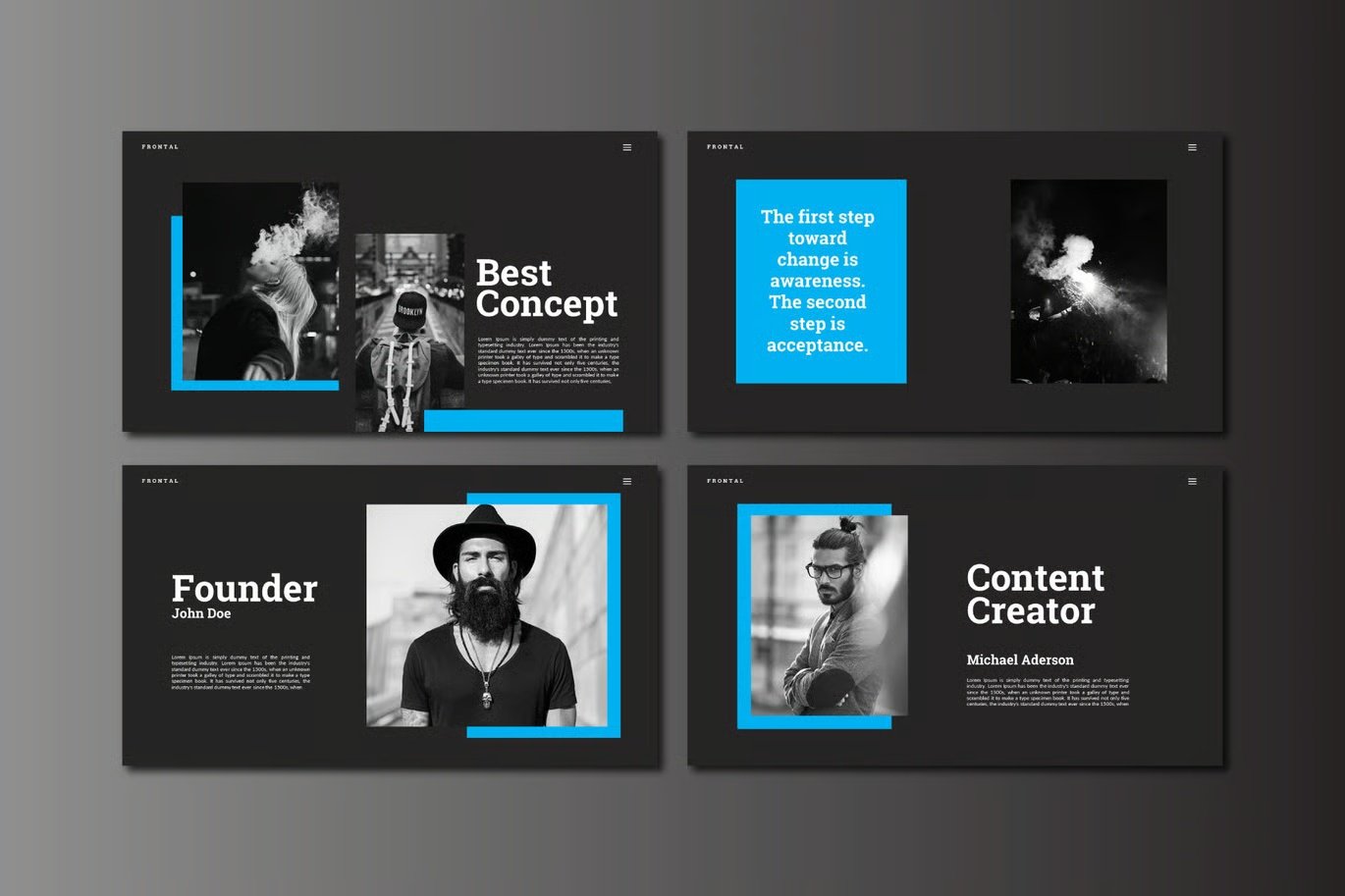Select the Brooklyn cap backpack photo
This screenshot has height=896, width=1345.
[409, 333]
